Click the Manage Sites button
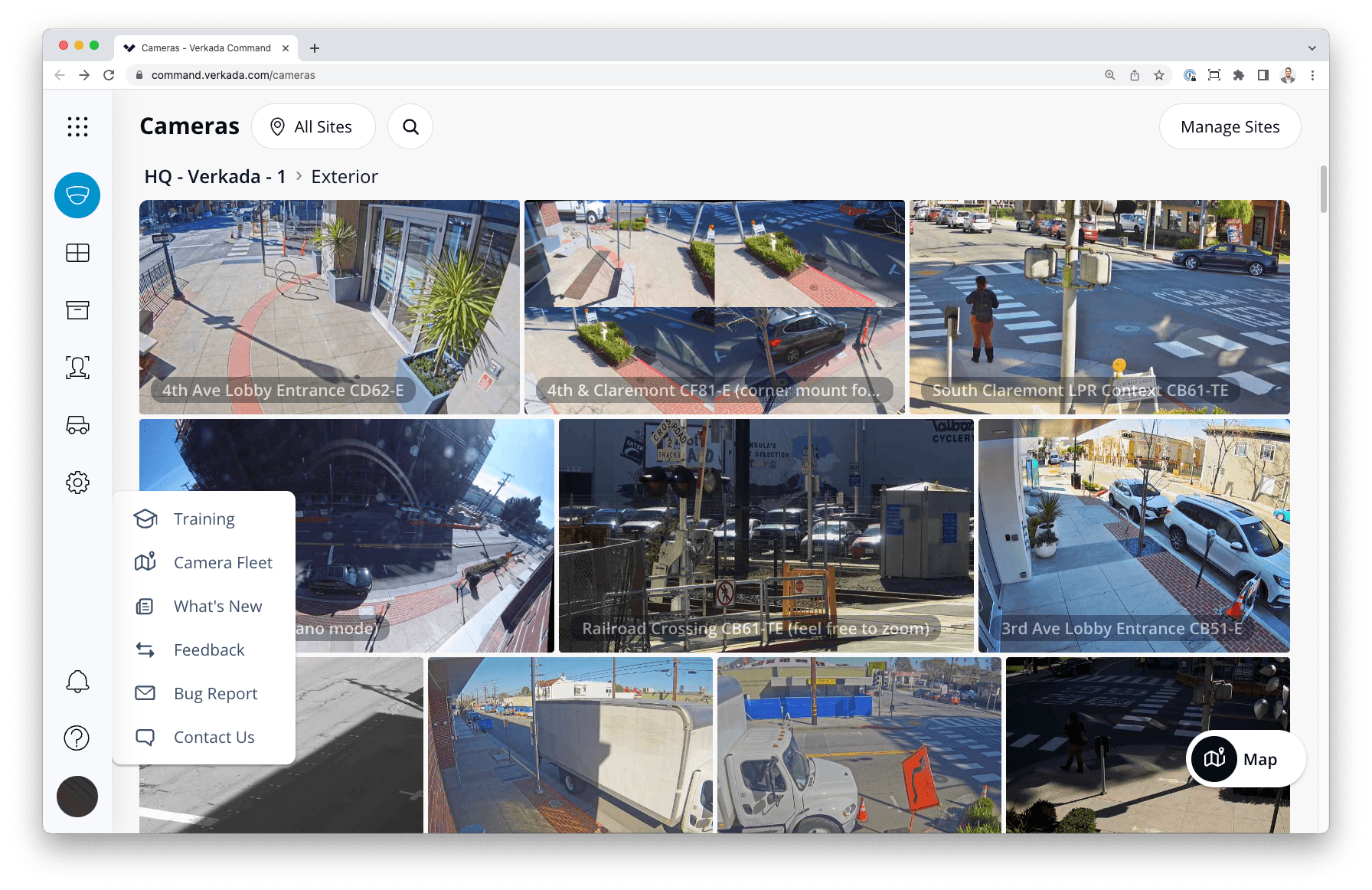 click(x=1230, y=126)
